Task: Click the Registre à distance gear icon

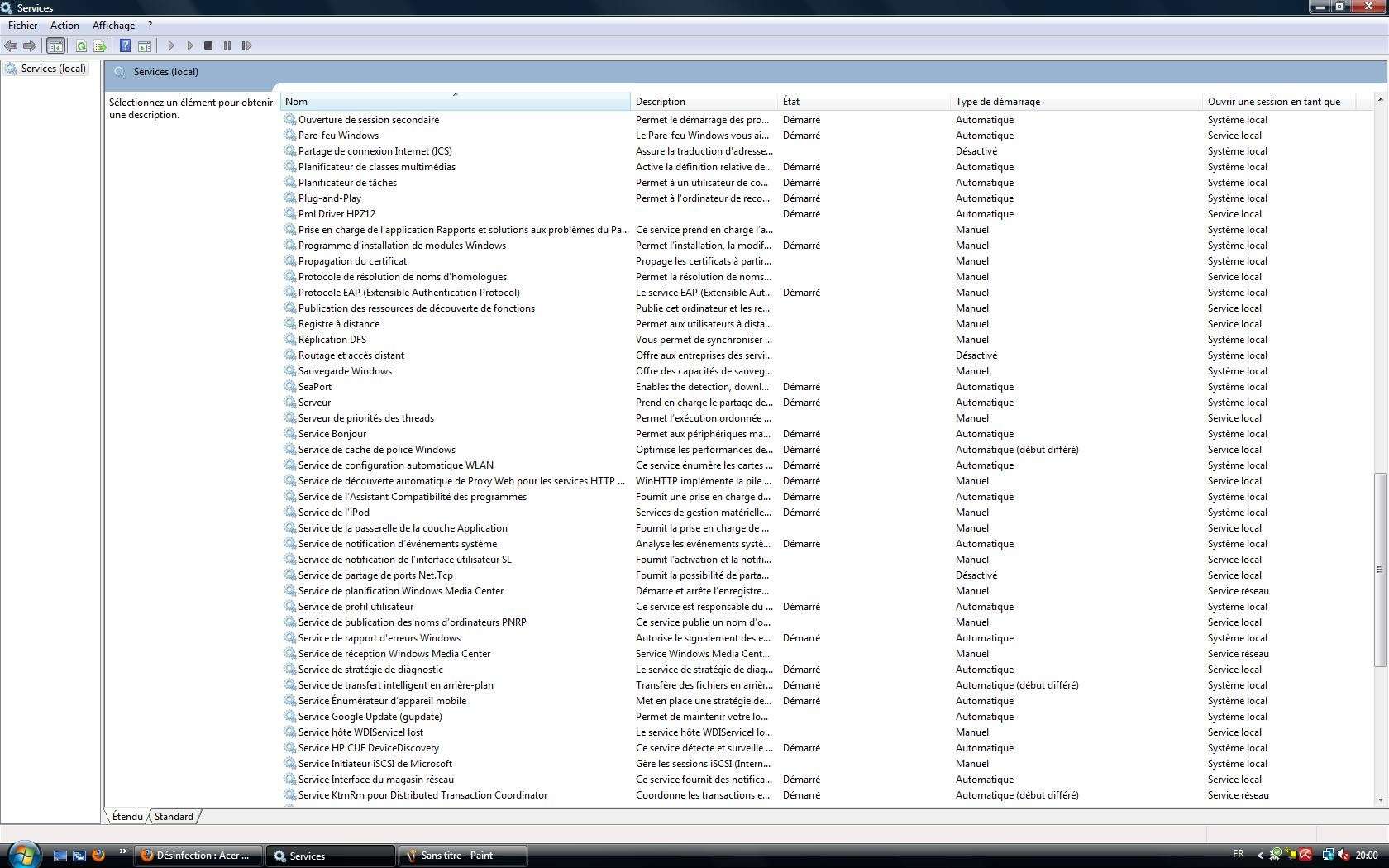Action: [290, 324]
